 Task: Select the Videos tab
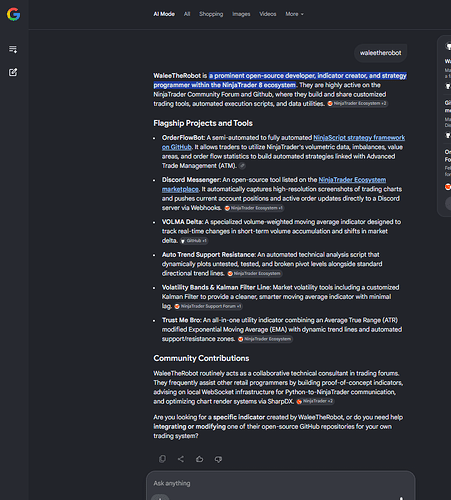click(268, 14)
